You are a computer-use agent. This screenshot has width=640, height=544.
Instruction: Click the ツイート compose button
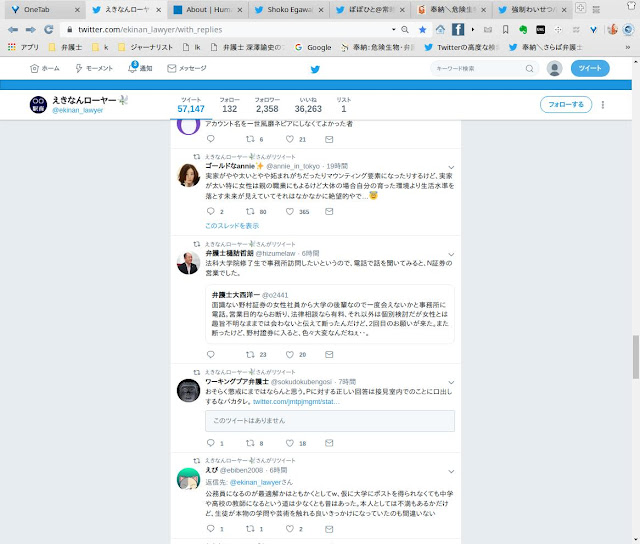(590, 68)
